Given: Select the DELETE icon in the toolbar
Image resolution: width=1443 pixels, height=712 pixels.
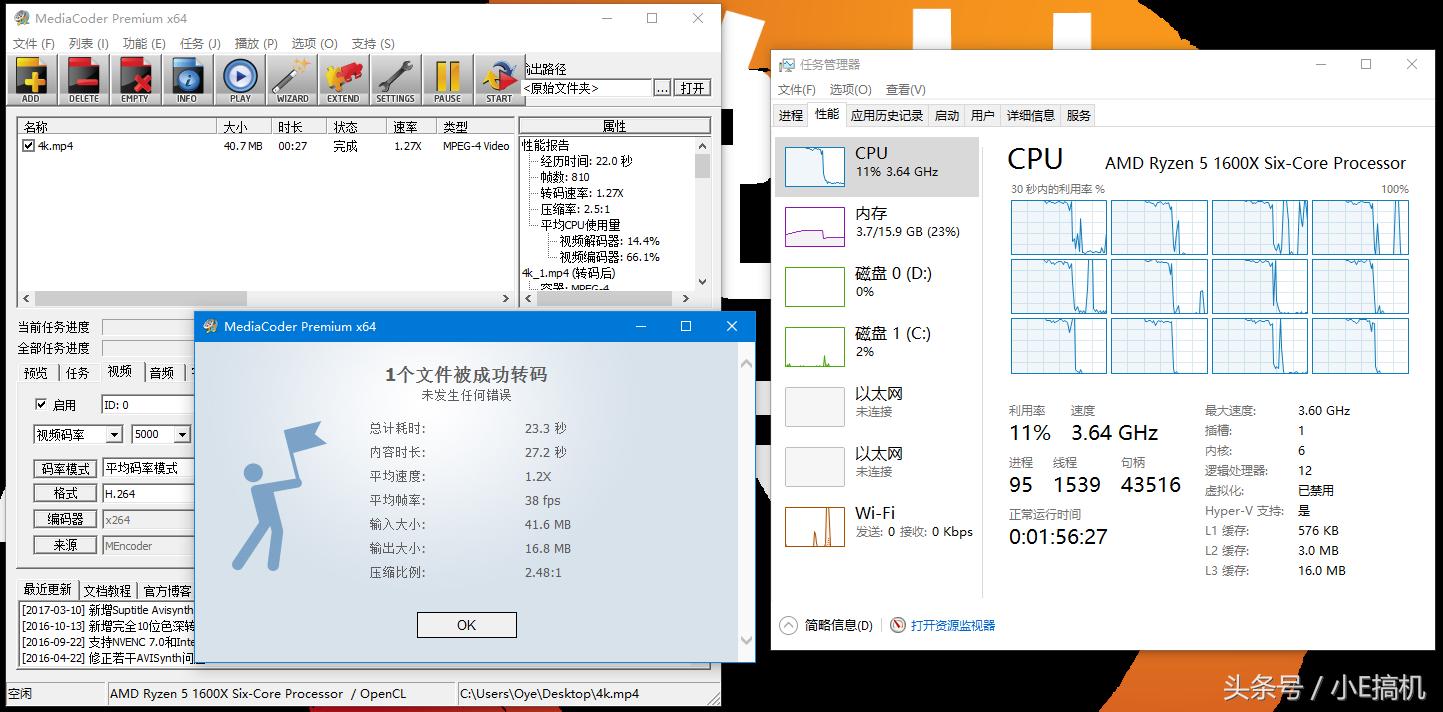Looking at the screenshot, I should (x=83, y=78).
